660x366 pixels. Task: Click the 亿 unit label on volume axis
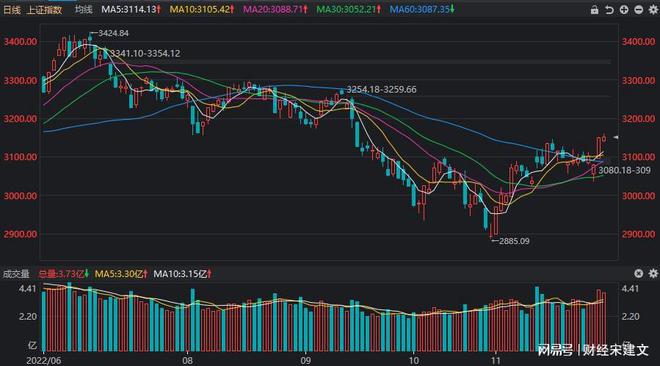coord(32,345)
